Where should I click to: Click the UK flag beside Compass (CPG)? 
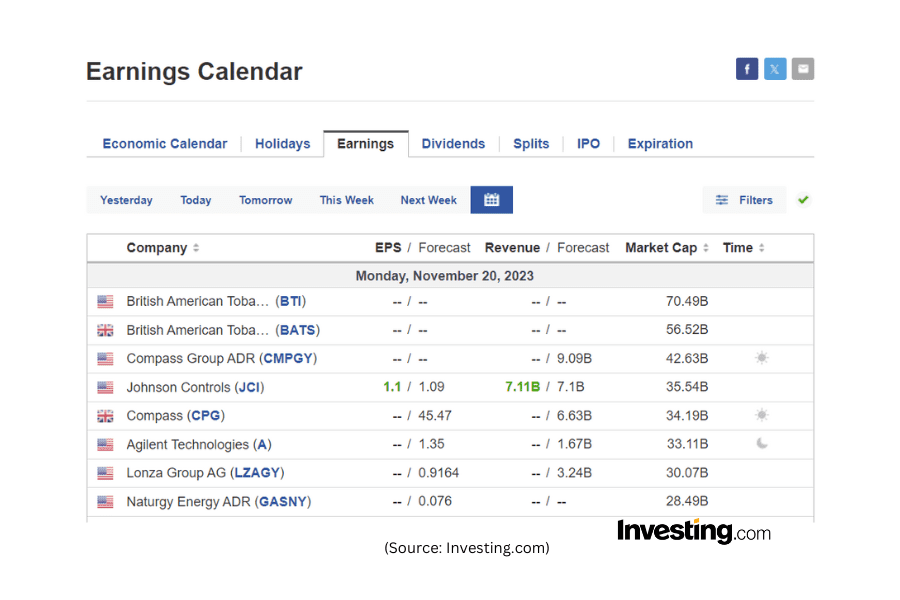coord(105,416)
